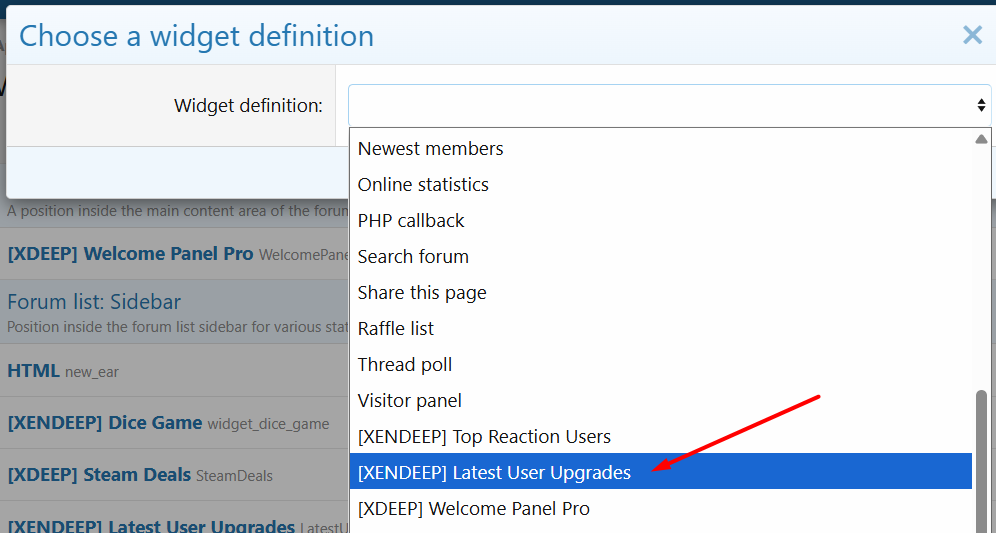Viewport: 996px width, 533px height.
Task: Select [XENDEEP] Latest User Upgrades option
Action: click(494, 473)
